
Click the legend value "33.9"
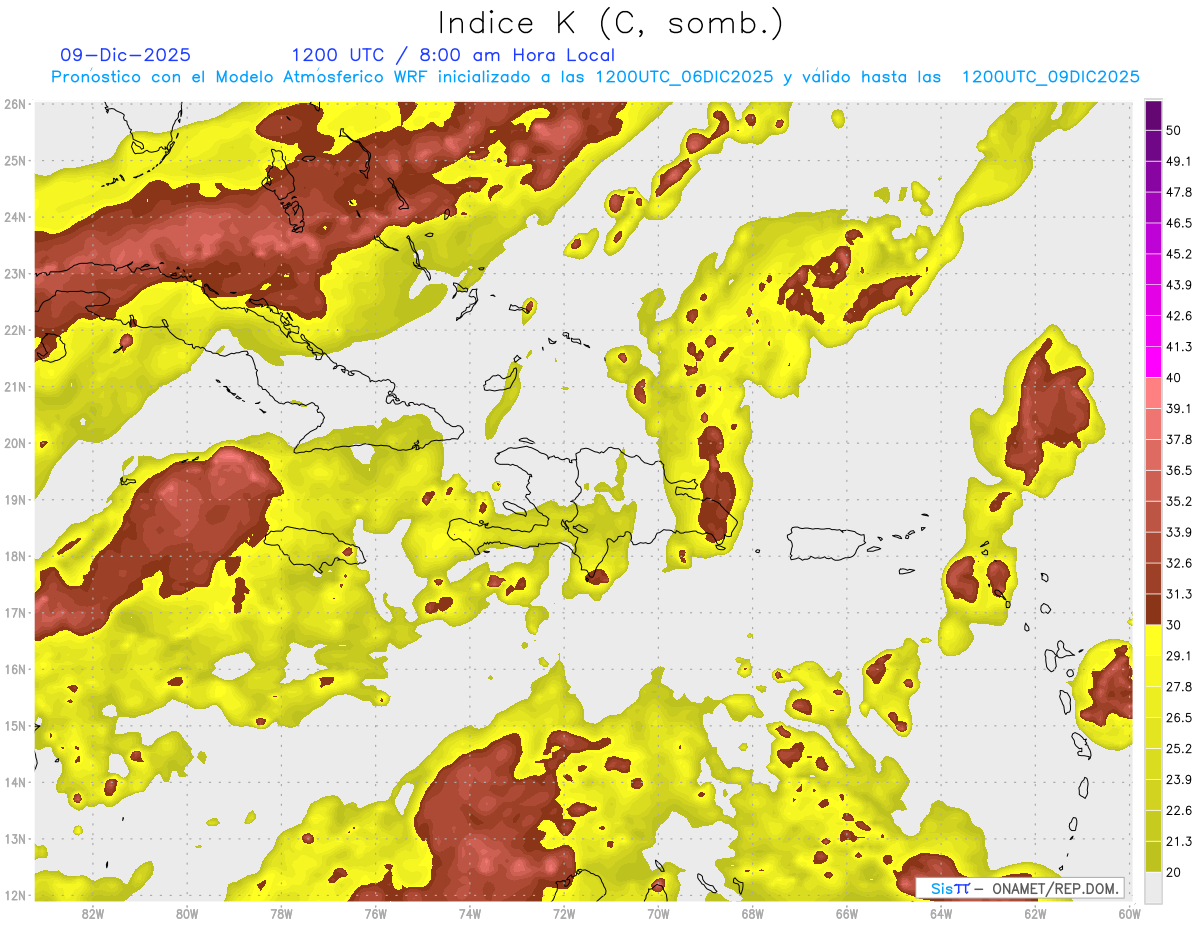[1179, 532]
